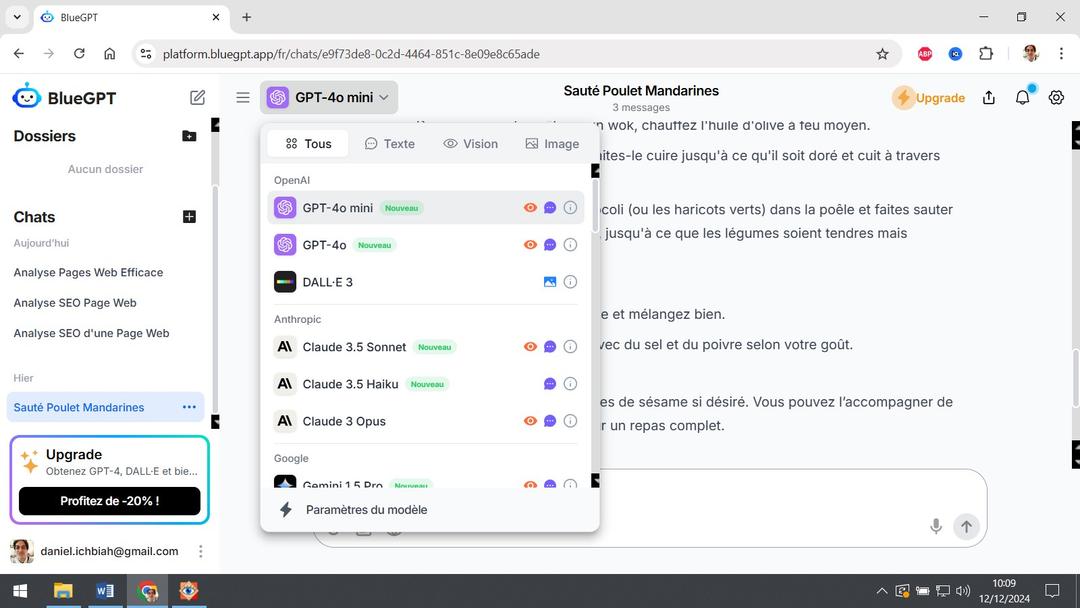
Task: Click vision eye icon on Claude 3 Opus row
Action: coord(530,421)
